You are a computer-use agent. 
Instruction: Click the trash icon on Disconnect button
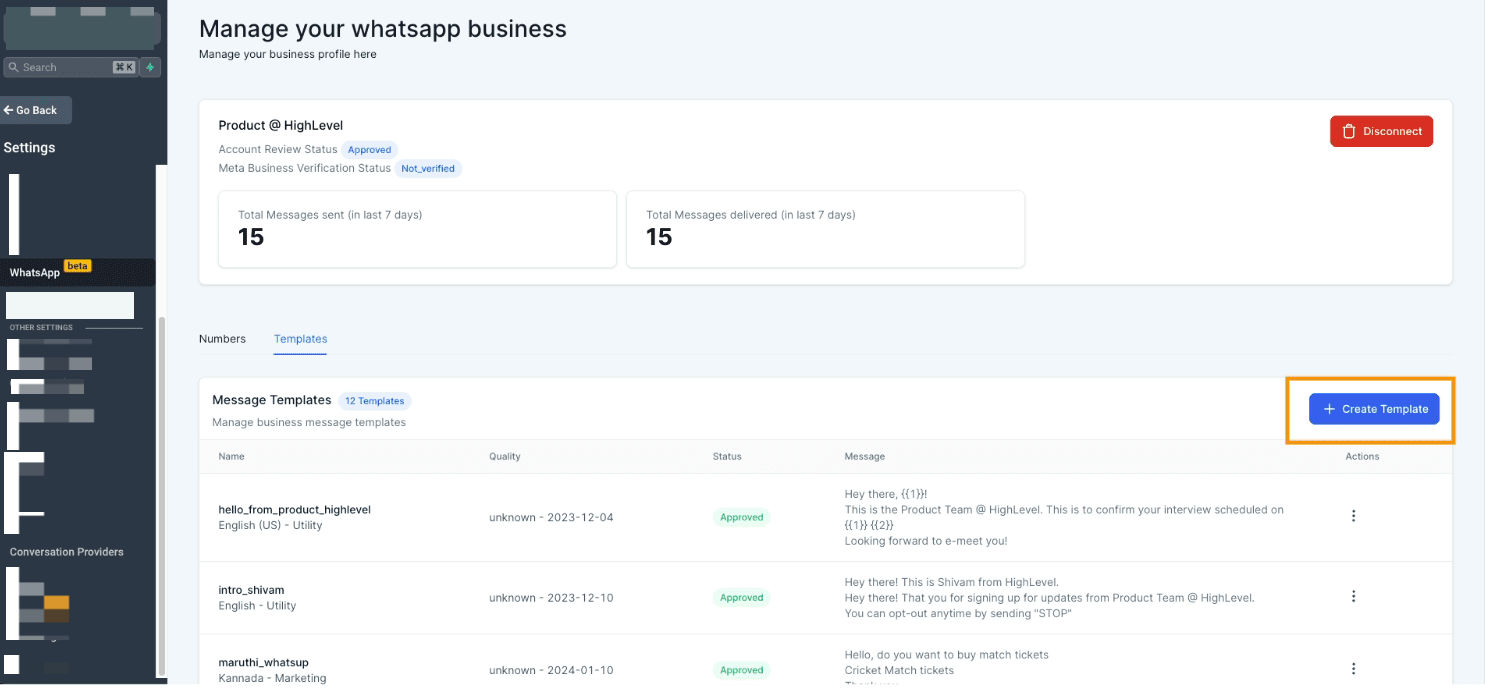[x=1348, y=131]
